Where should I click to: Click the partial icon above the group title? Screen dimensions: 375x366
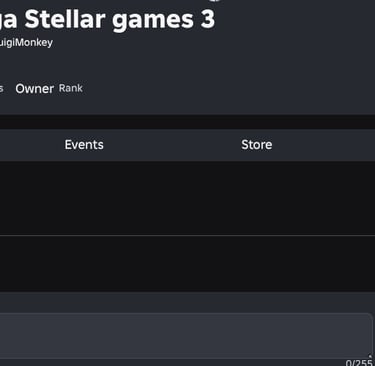click(215, 1)
